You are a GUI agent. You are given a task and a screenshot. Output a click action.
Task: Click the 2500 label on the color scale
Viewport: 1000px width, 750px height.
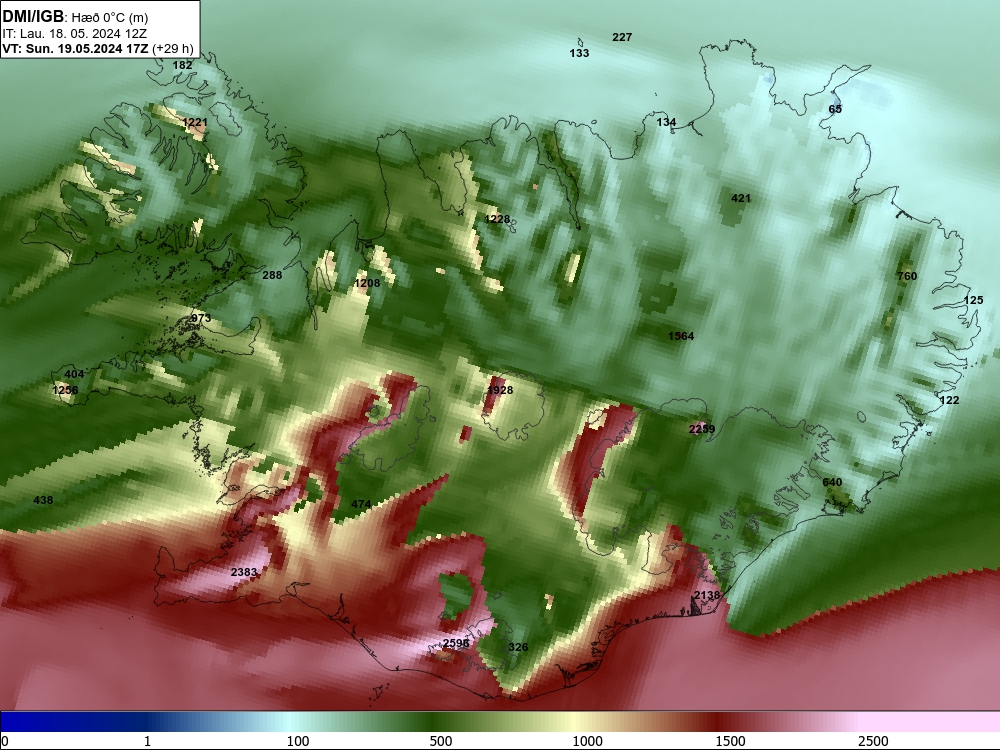(873, 741)
